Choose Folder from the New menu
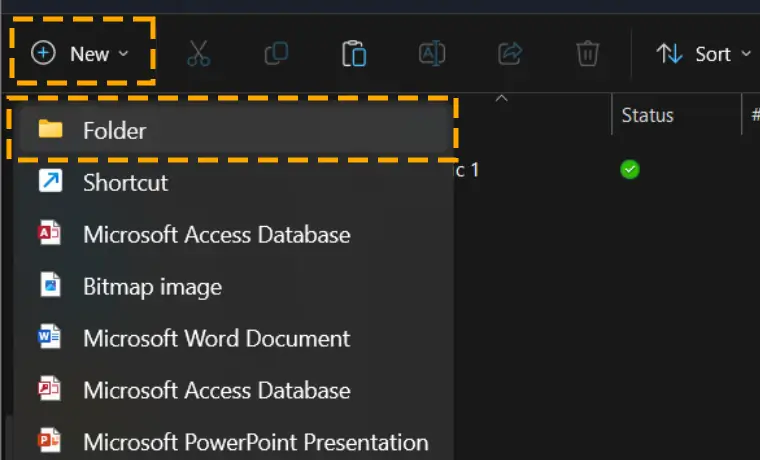Screen dimensions: 760x460 233,130
